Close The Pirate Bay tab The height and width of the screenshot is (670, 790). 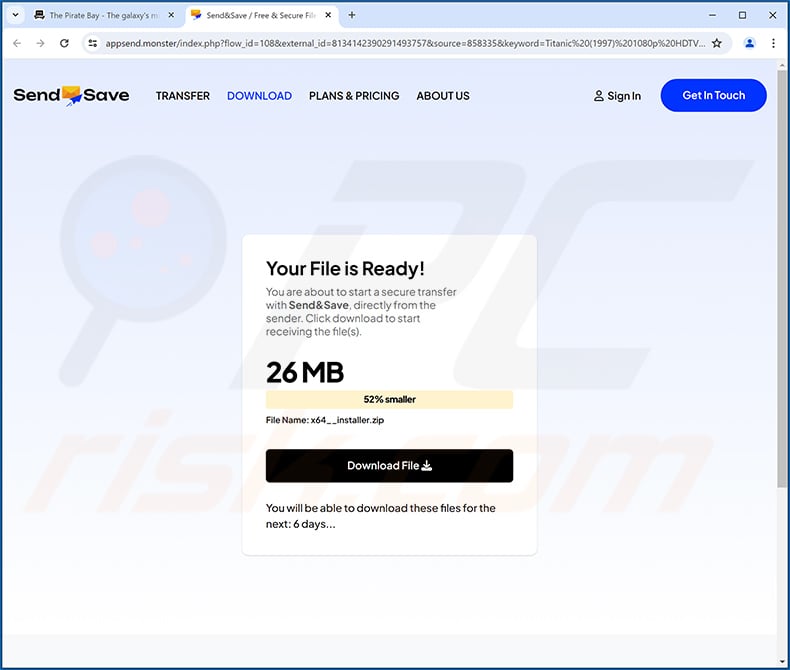(171, 15)
